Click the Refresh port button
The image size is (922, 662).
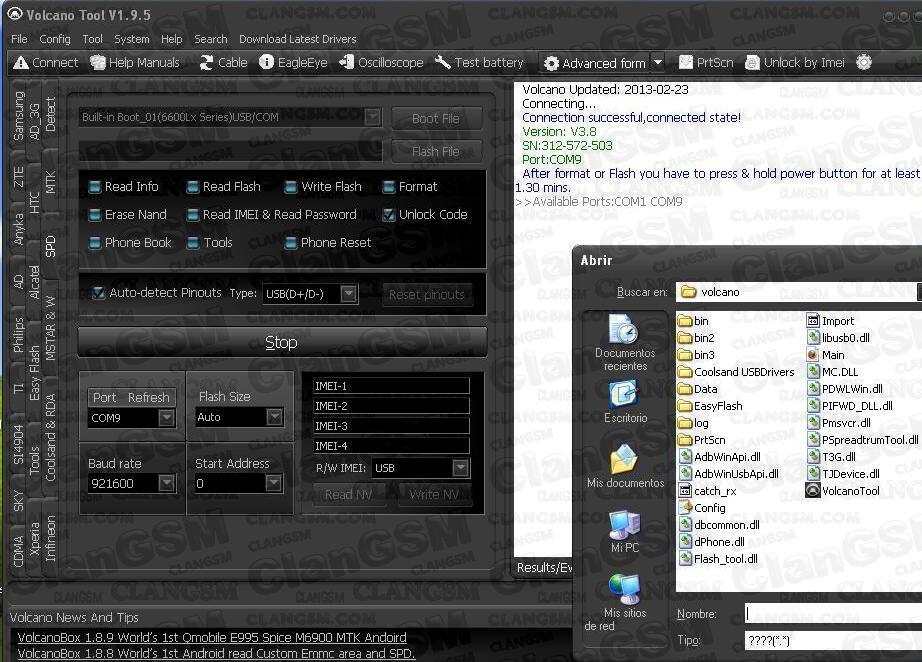(149, 397)
